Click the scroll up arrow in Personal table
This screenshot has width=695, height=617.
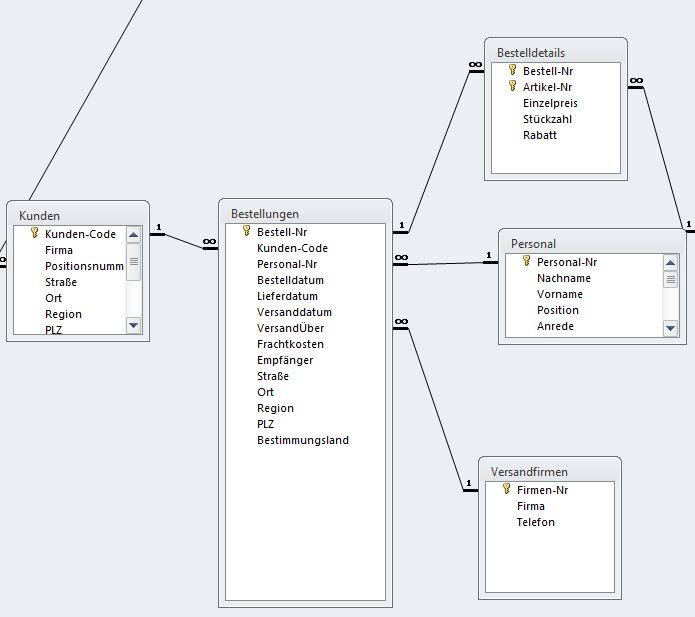tap(670, 263)
